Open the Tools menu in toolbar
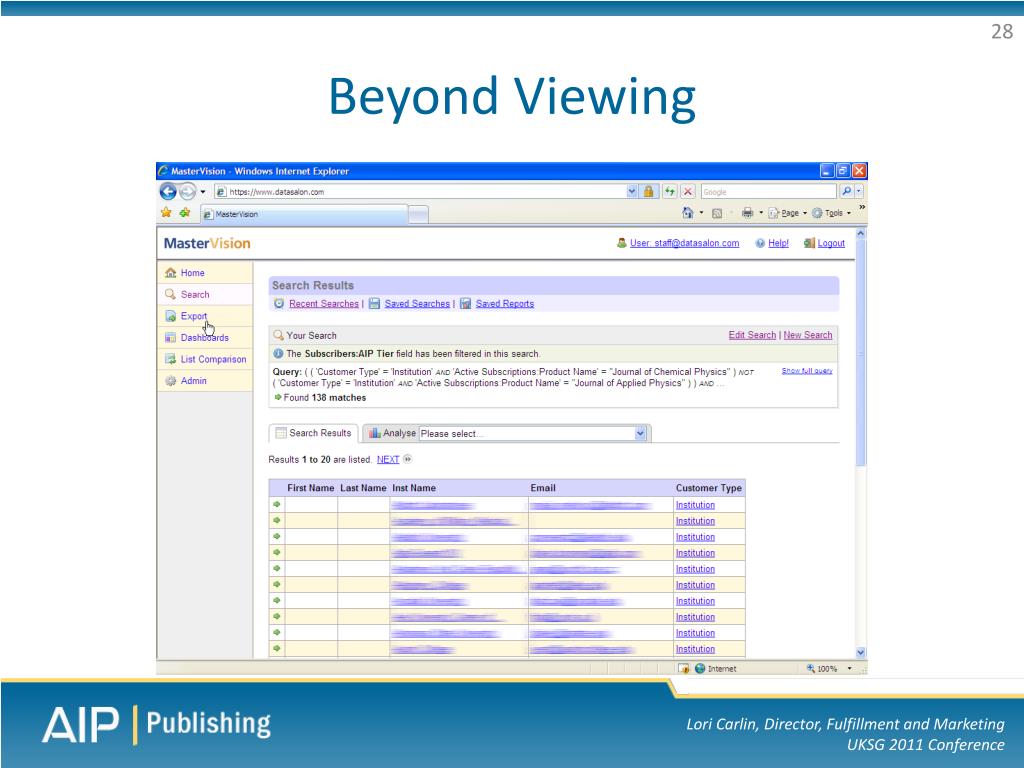 click(831, 213)
